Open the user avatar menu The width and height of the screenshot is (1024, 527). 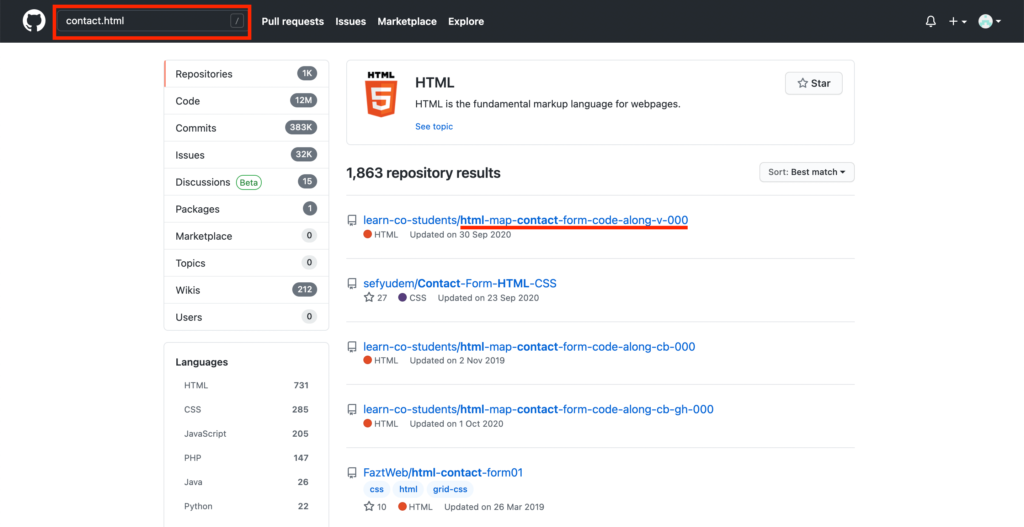pos(989,22)
